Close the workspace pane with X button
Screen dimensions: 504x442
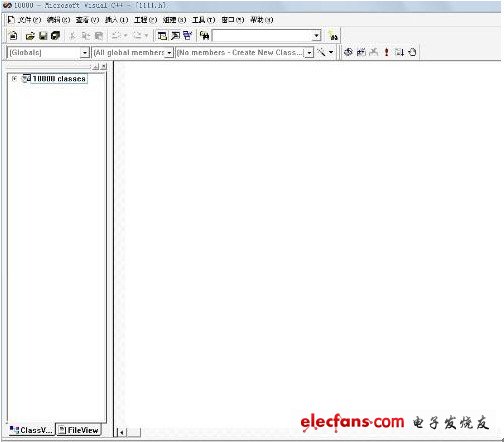104,67
